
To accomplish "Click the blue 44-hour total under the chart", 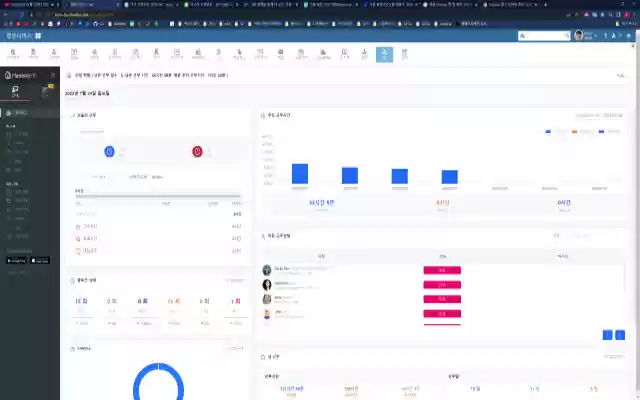I will click(x=322, y=202).
